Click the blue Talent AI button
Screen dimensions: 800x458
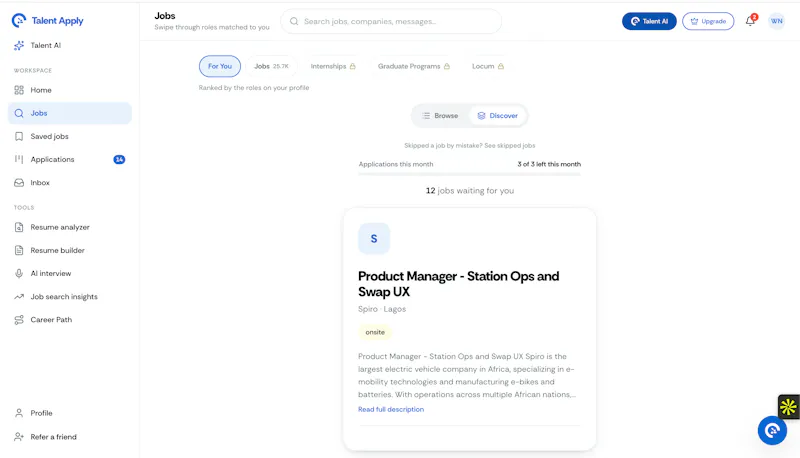coord(649,21)
